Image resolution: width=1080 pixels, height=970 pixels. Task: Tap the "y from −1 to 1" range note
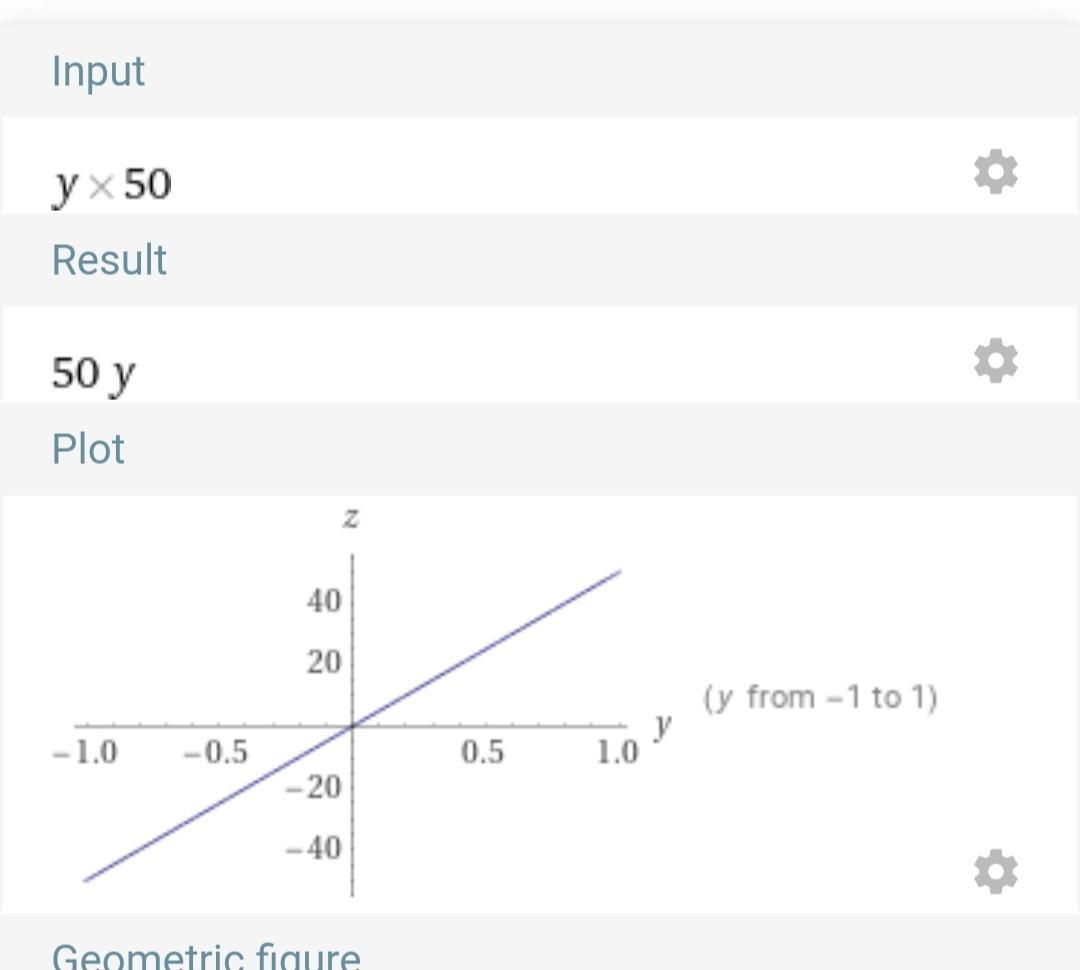pos(820,697)
